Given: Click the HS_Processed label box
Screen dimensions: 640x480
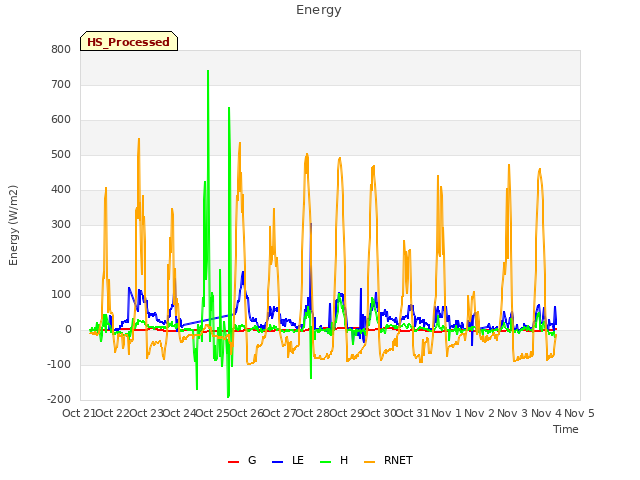Looking at the screenshot, I should (129, 41).
